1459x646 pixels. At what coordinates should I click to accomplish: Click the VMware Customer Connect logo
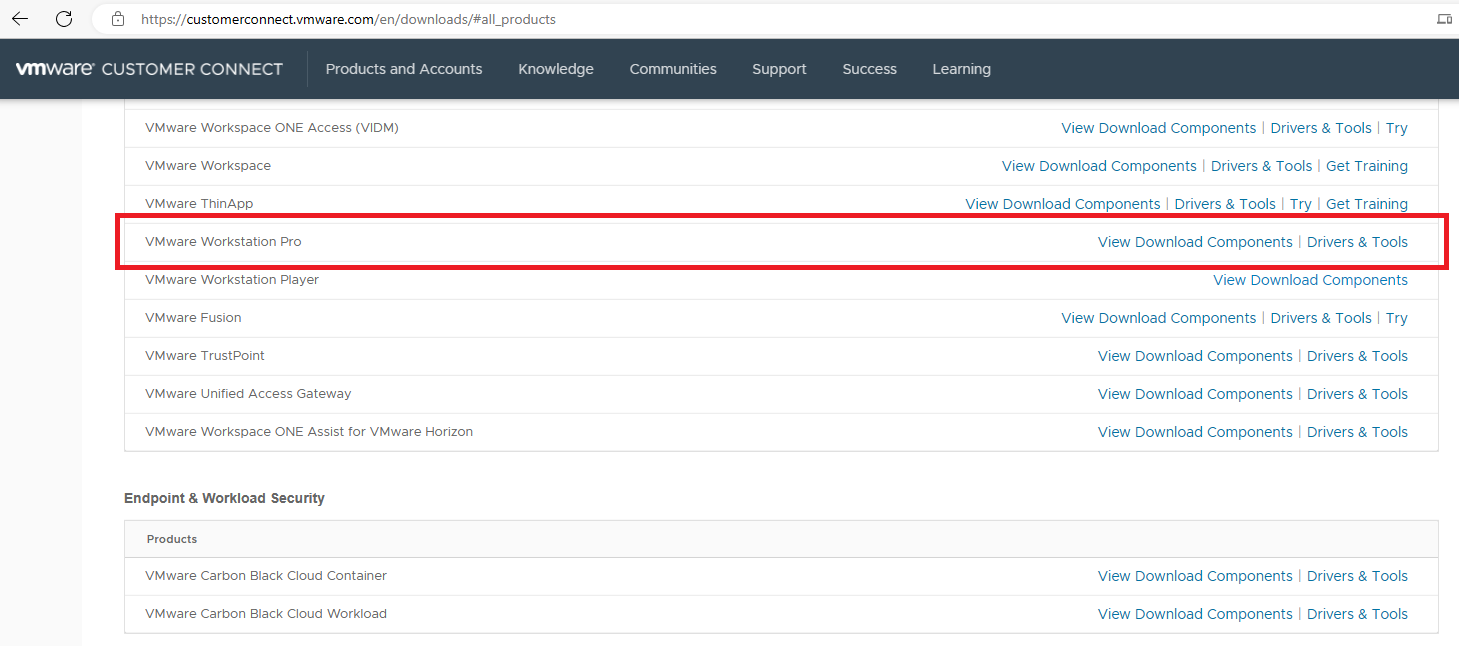tap(149, 69)
